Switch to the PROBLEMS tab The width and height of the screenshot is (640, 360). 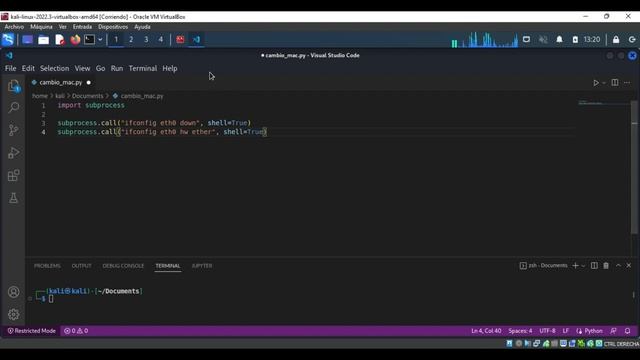[47, 266]
